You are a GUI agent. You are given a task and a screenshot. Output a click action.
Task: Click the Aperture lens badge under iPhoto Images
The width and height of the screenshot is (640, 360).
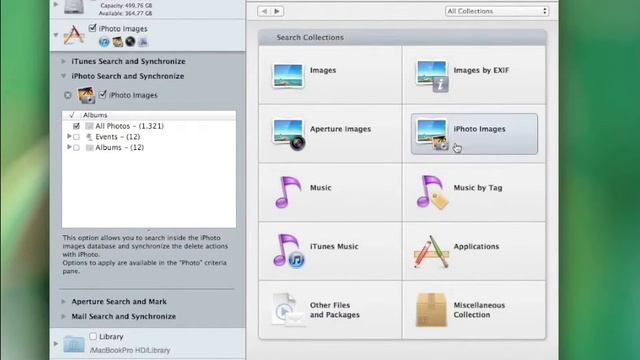click(130, 42)
